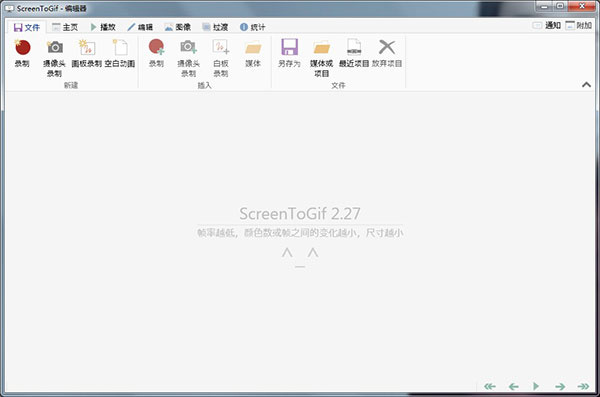Start a new screen recording (red 录制 icon)
Viewport: 600px width, 397px height.
22,54
